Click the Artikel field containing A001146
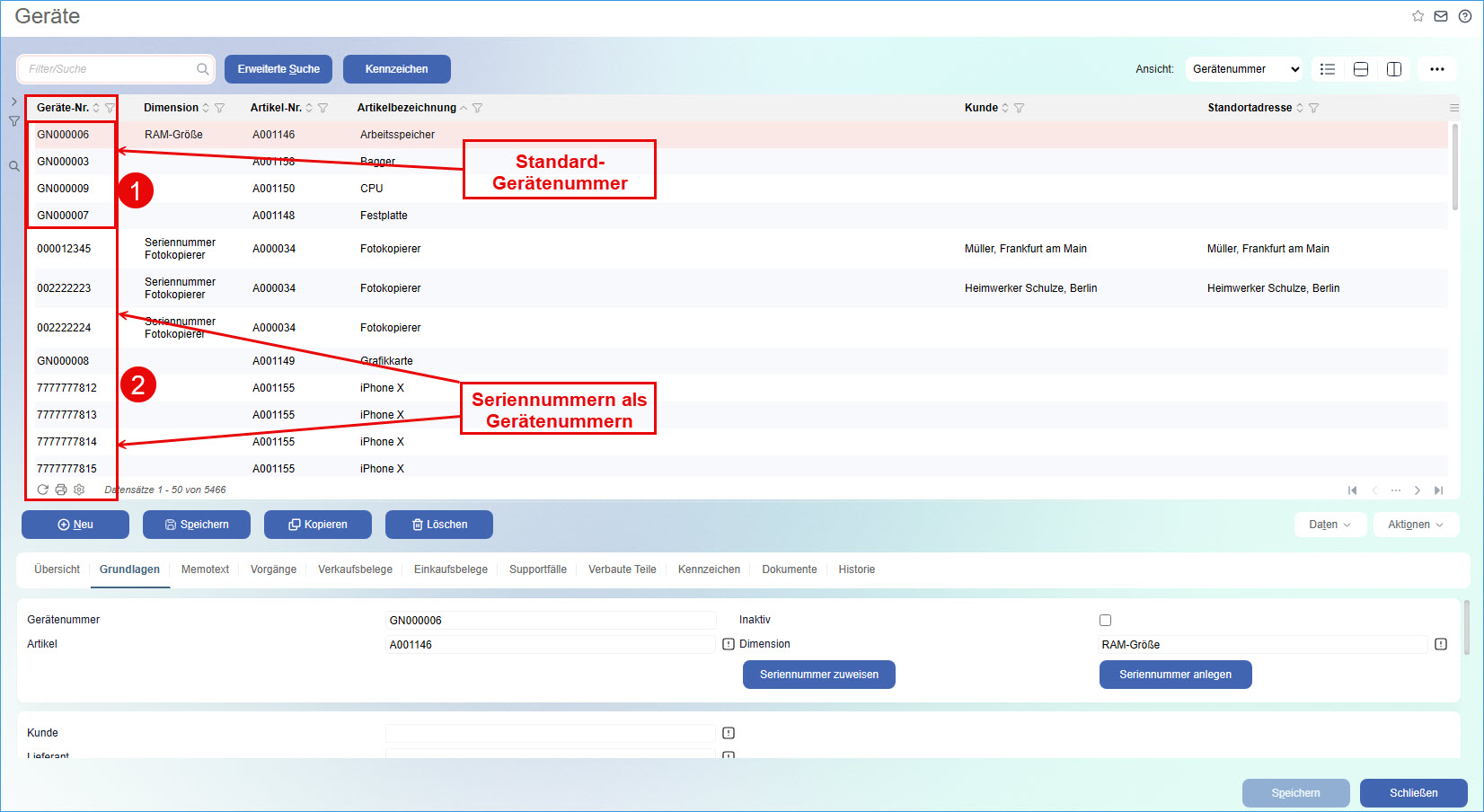 [551, 644]
